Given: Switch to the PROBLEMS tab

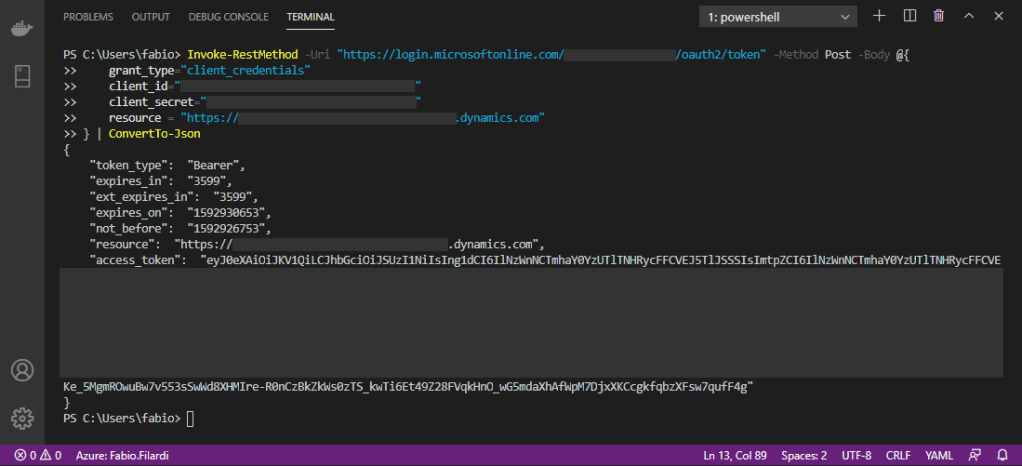Looking at the screenshot, I should click(88, 17).
